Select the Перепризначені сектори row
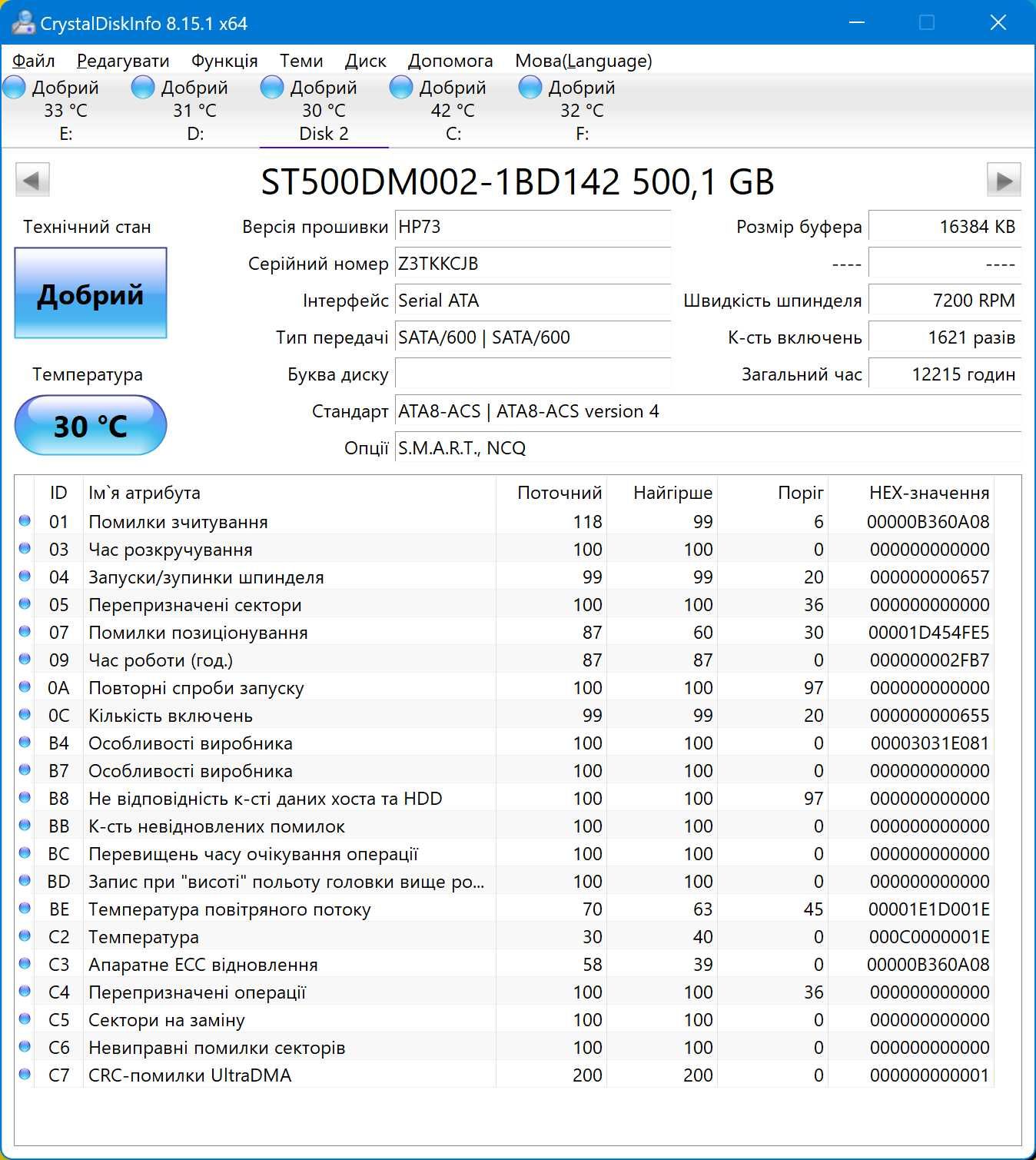The height and width of the screenshot is (1160, 1036). click(x=505, y=604)
